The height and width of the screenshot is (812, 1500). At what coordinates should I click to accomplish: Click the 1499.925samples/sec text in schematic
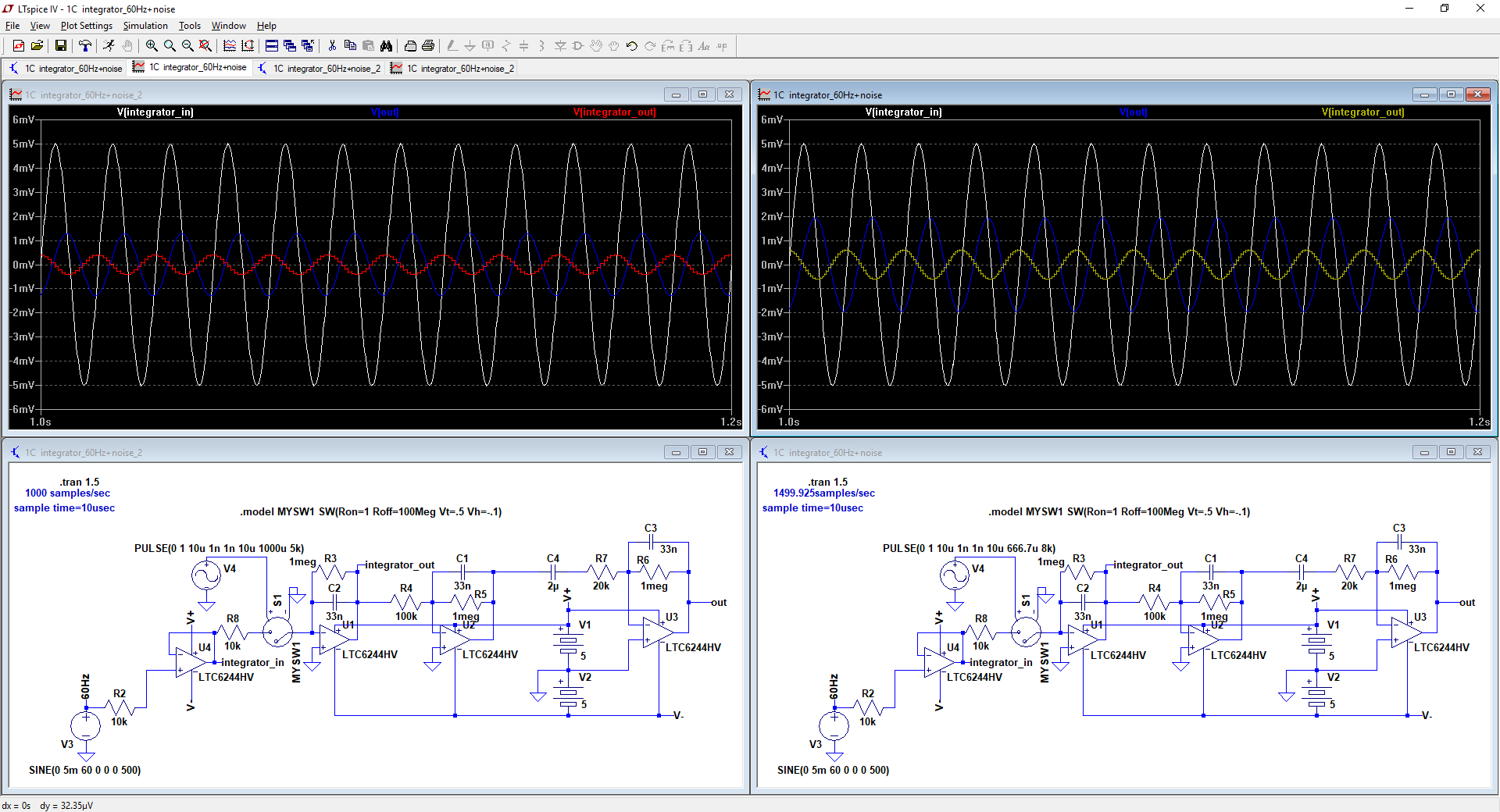tap(824, 493)
